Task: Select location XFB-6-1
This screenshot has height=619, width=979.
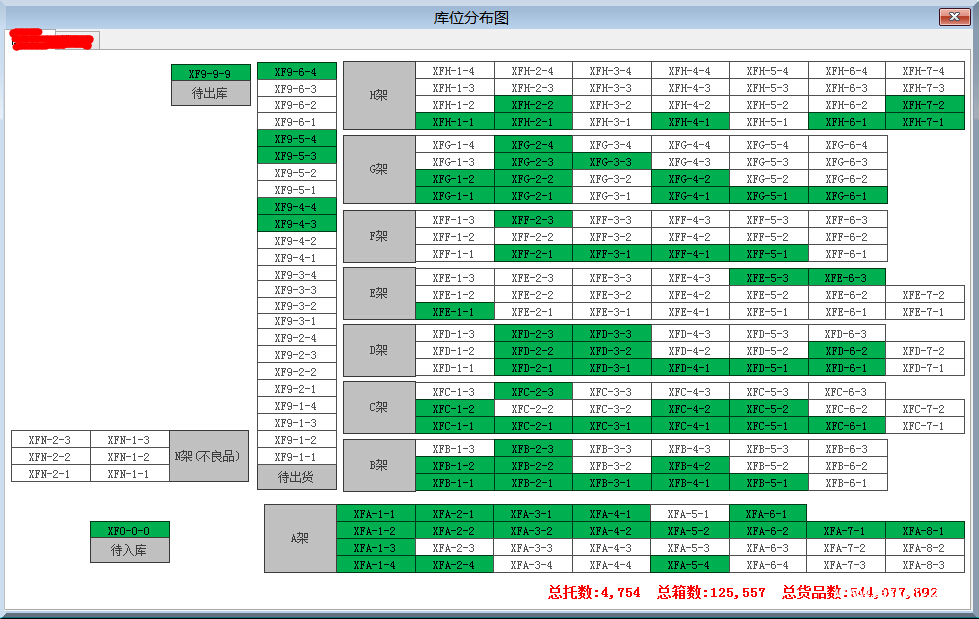Action: coord(847,483)
